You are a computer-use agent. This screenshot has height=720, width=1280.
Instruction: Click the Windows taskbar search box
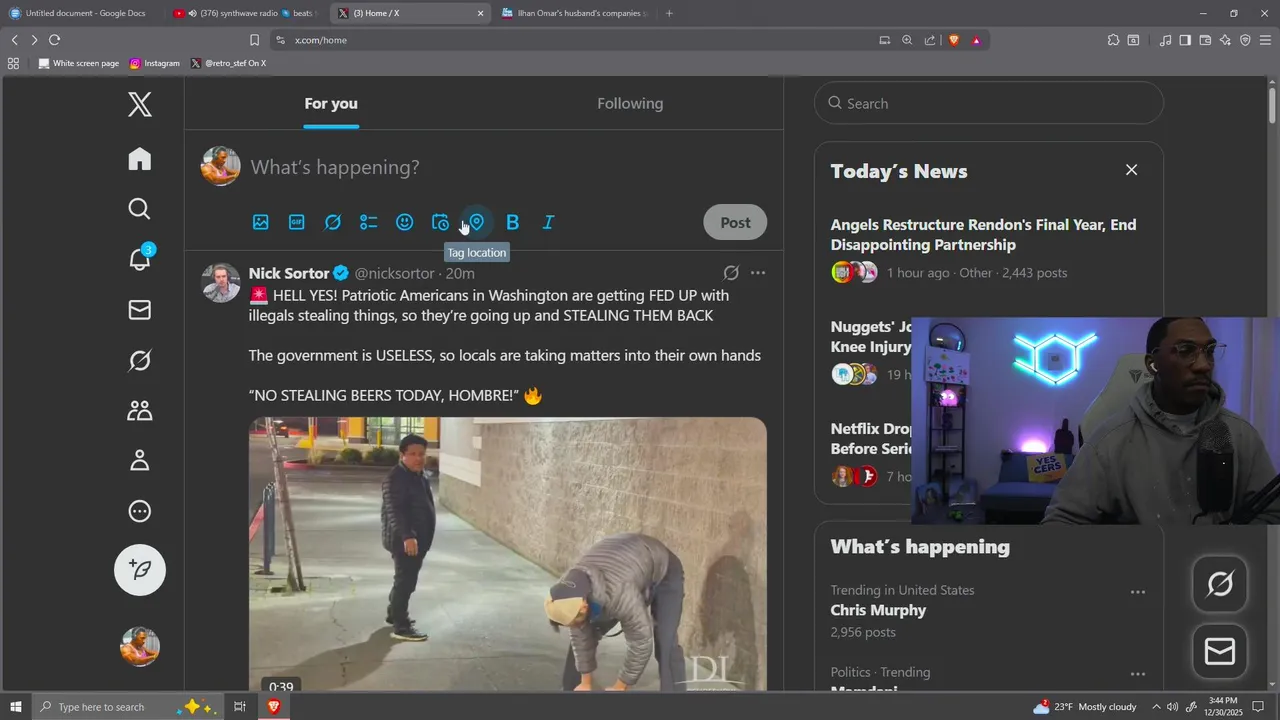(x=126, y=707)
